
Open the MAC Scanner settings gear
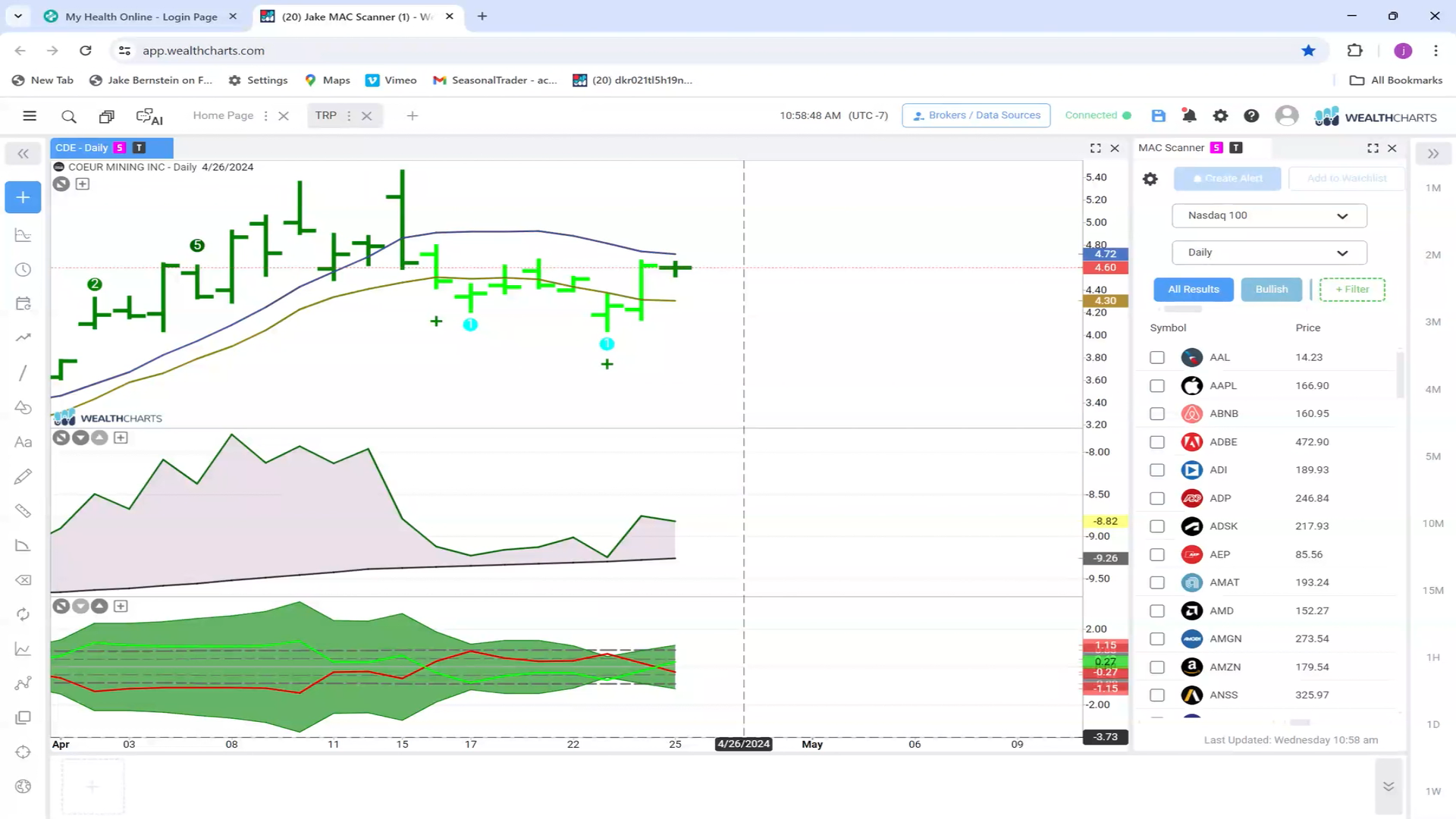pyautogui.click(x=1150, y=179)
